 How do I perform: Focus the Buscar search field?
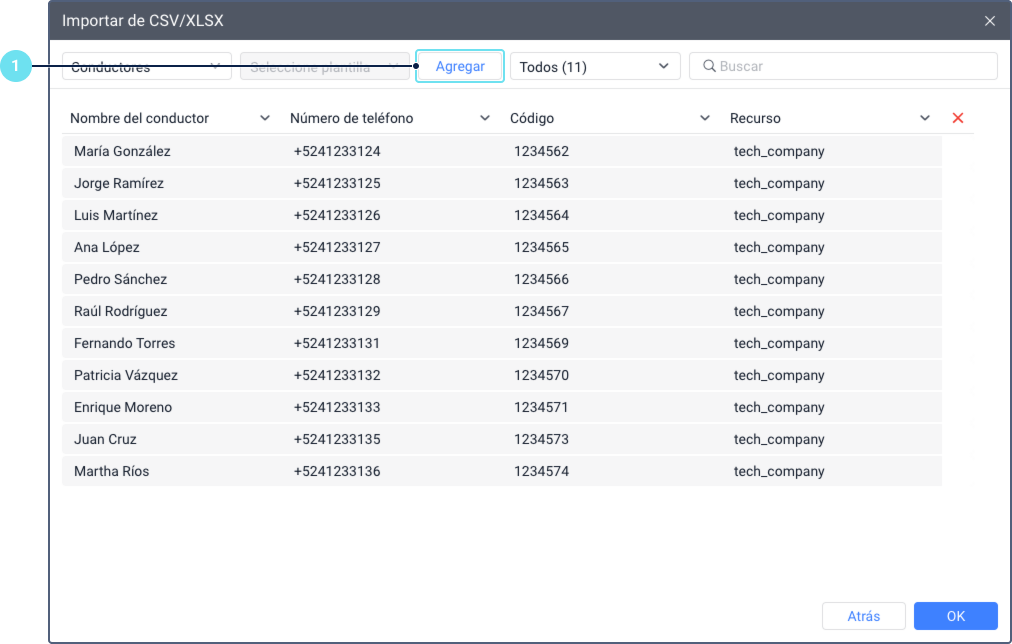tap(850, 66)
